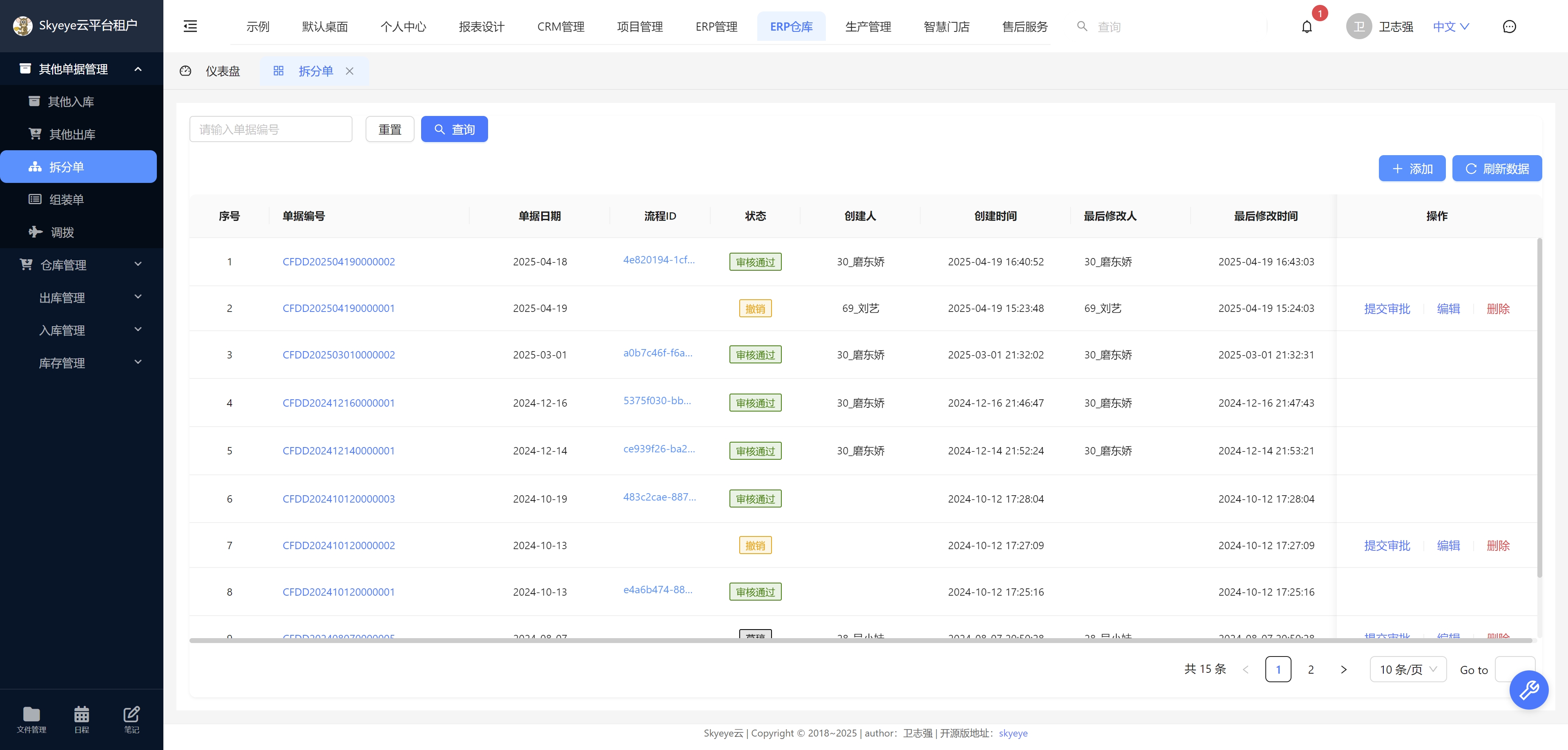This screenshot has height=750, width=1568.
Task: Open the notification bell
Action: (1307, 27)
